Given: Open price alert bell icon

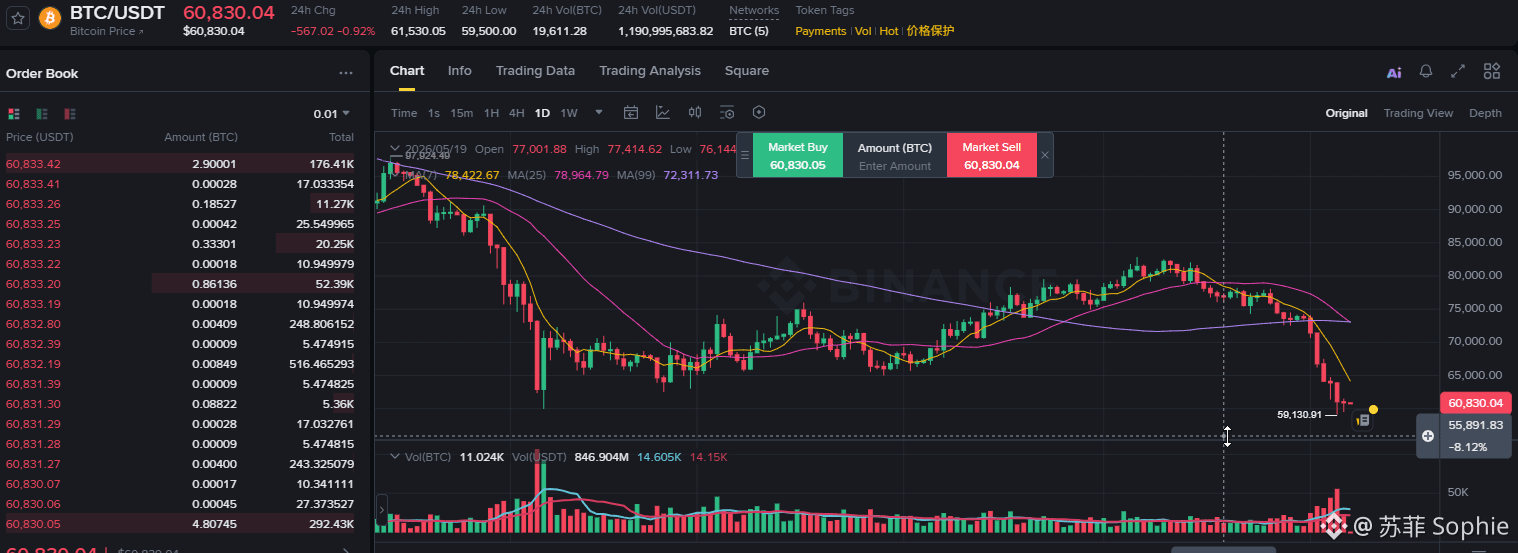Looking at the screenshot, I should [x=1426, y=71].
